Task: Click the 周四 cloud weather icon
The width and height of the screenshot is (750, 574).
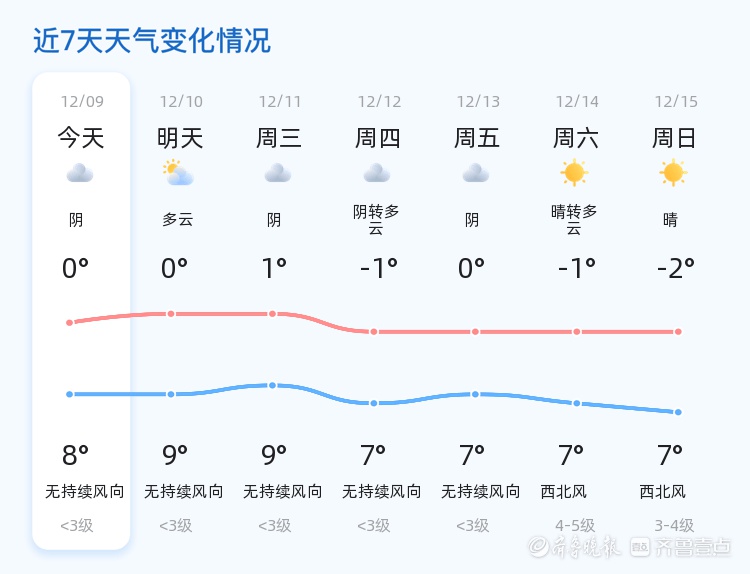Action: pos(377,174)
